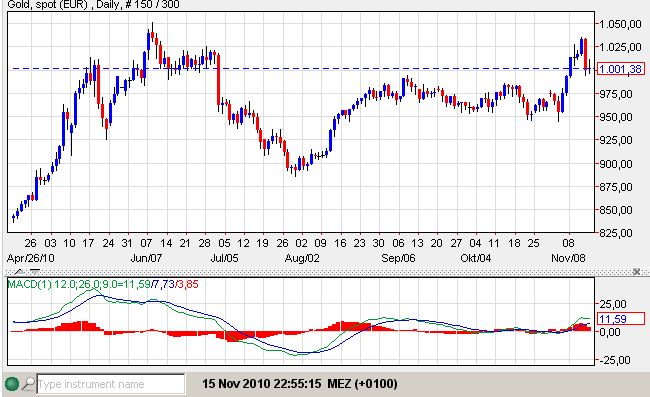Click the Jun/07 date label on time axis
650x397 pixels.
pos(146,258)
